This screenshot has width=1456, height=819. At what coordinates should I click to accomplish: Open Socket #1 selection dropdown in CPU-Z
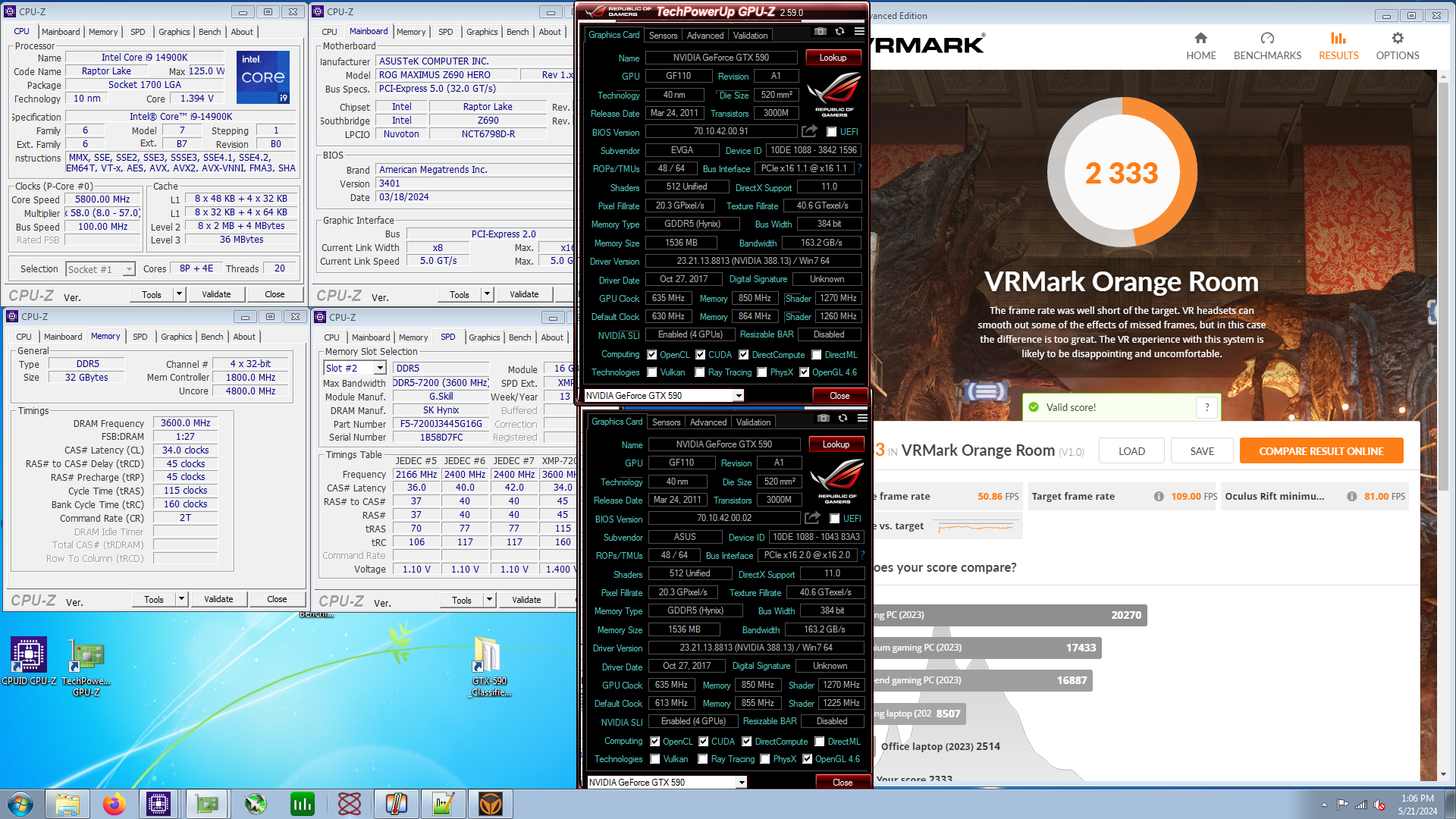coord(129,269)
